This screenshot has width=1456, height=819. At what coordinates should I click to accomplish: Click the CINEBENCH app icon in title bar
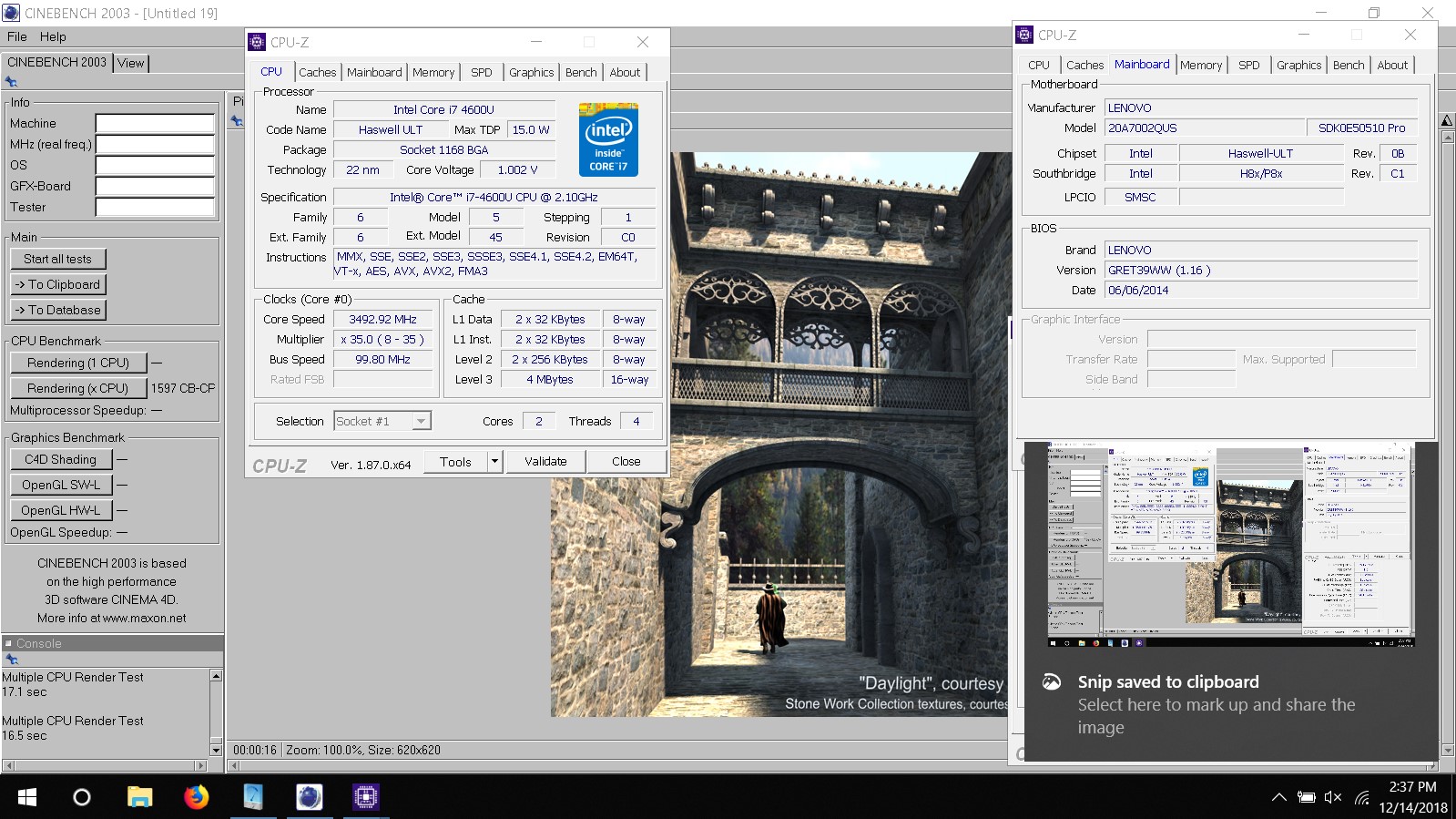pyautogui.click(x=11, y=13)
